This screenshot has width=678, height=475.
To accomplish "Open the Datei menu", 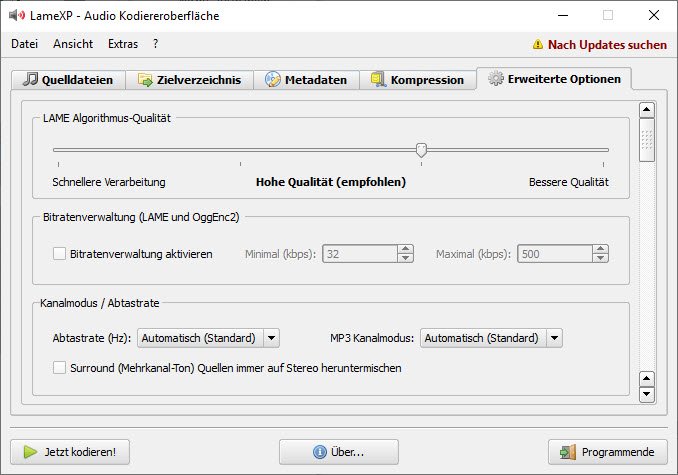I will [24, 44].
